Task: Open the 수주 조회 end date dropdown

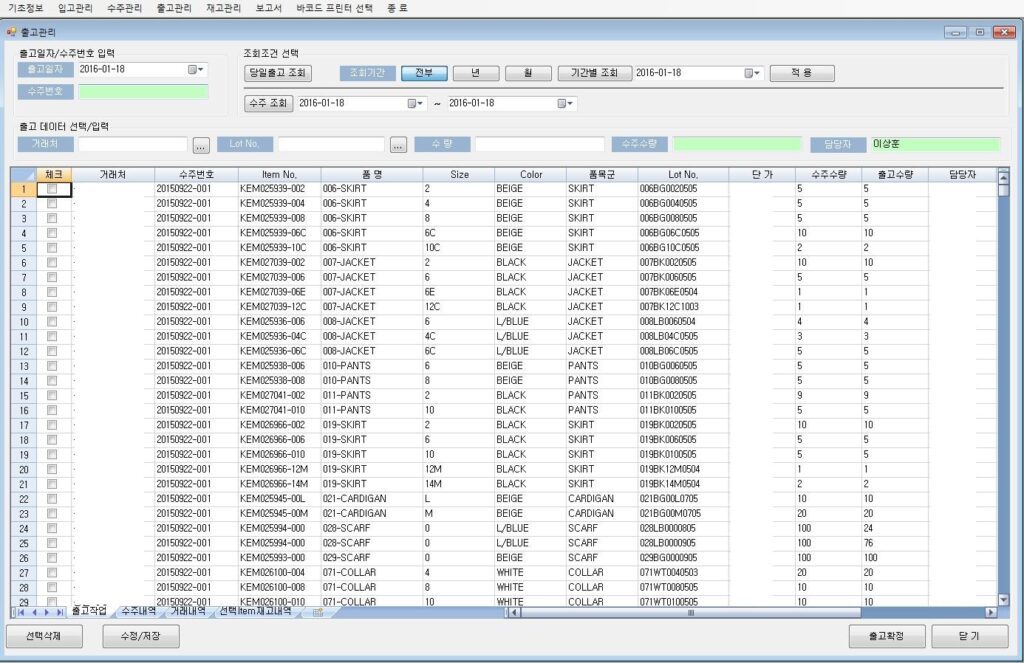Action: (566, 103)
